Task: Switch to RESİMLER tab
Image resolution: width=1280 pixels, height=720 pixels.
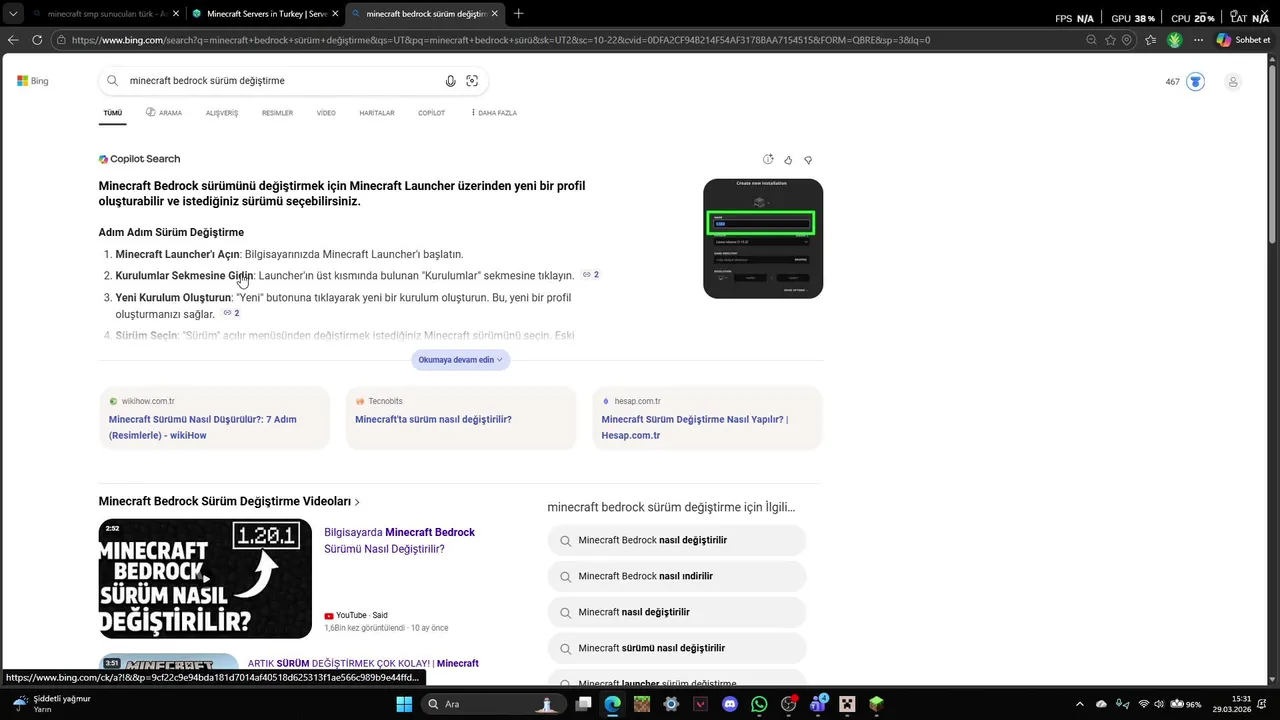Action: [277, 113]
